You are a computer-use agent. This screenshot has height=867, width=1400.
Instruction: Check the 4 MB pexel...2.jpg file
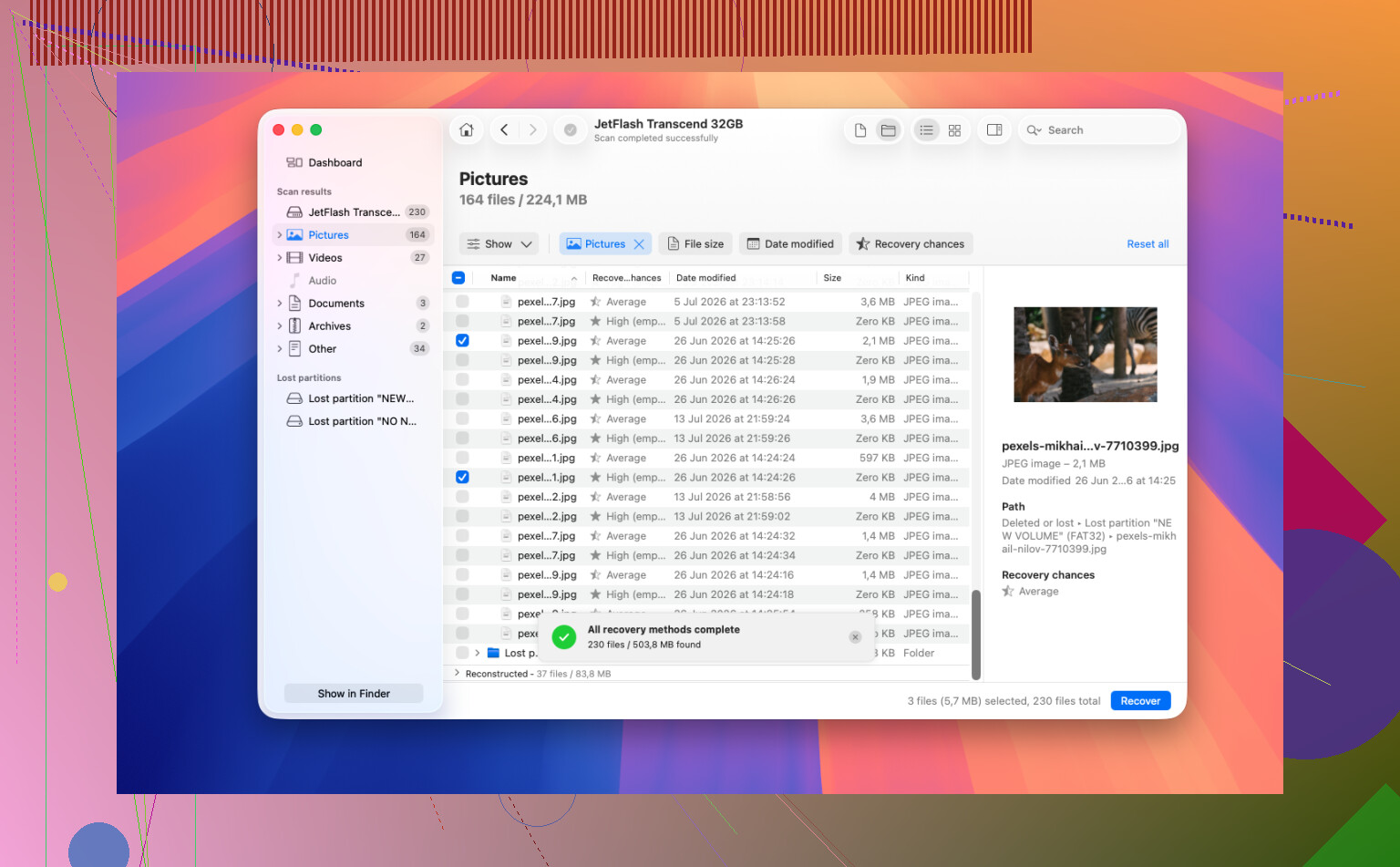462,497
